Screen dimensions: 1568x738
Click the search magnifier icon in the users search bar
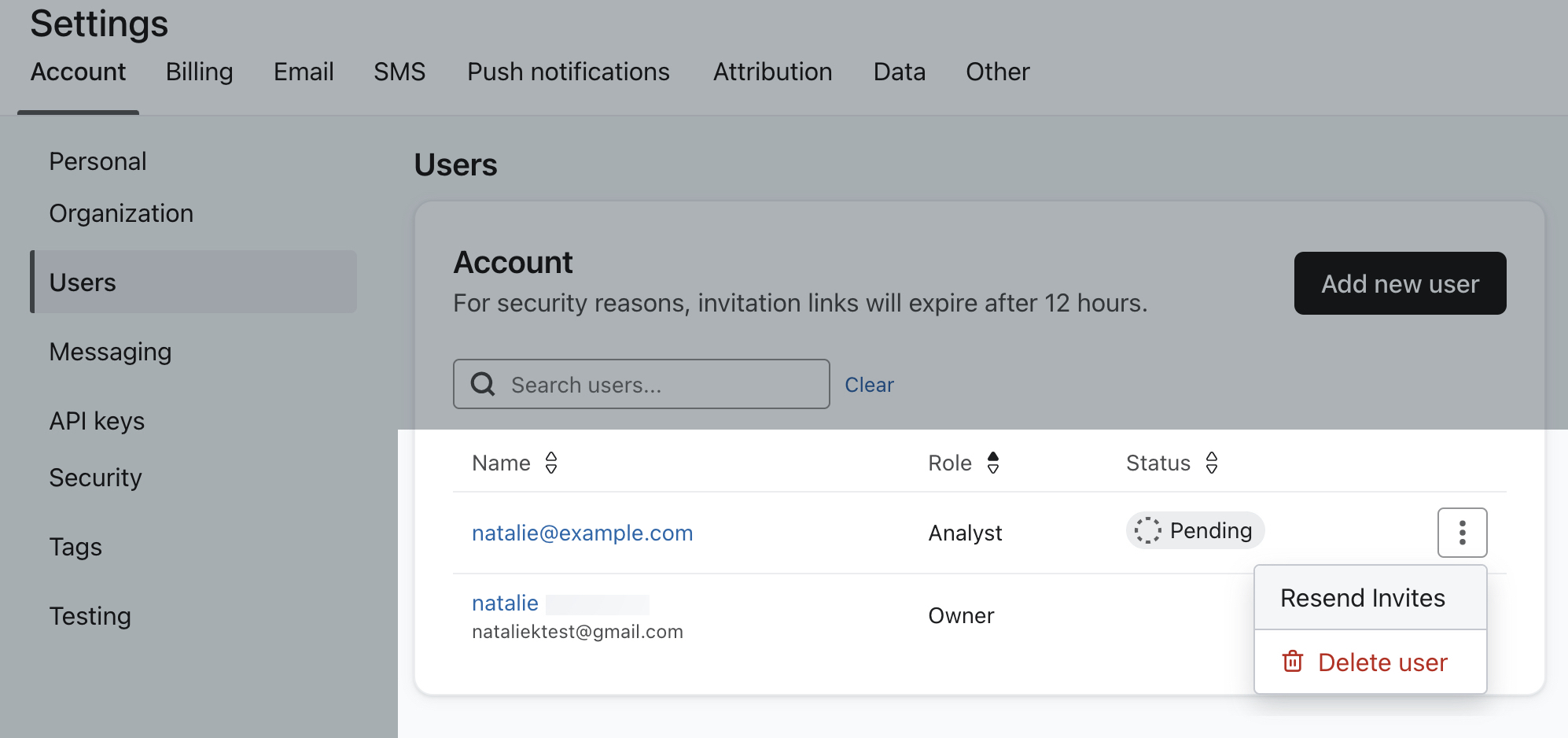482,384
